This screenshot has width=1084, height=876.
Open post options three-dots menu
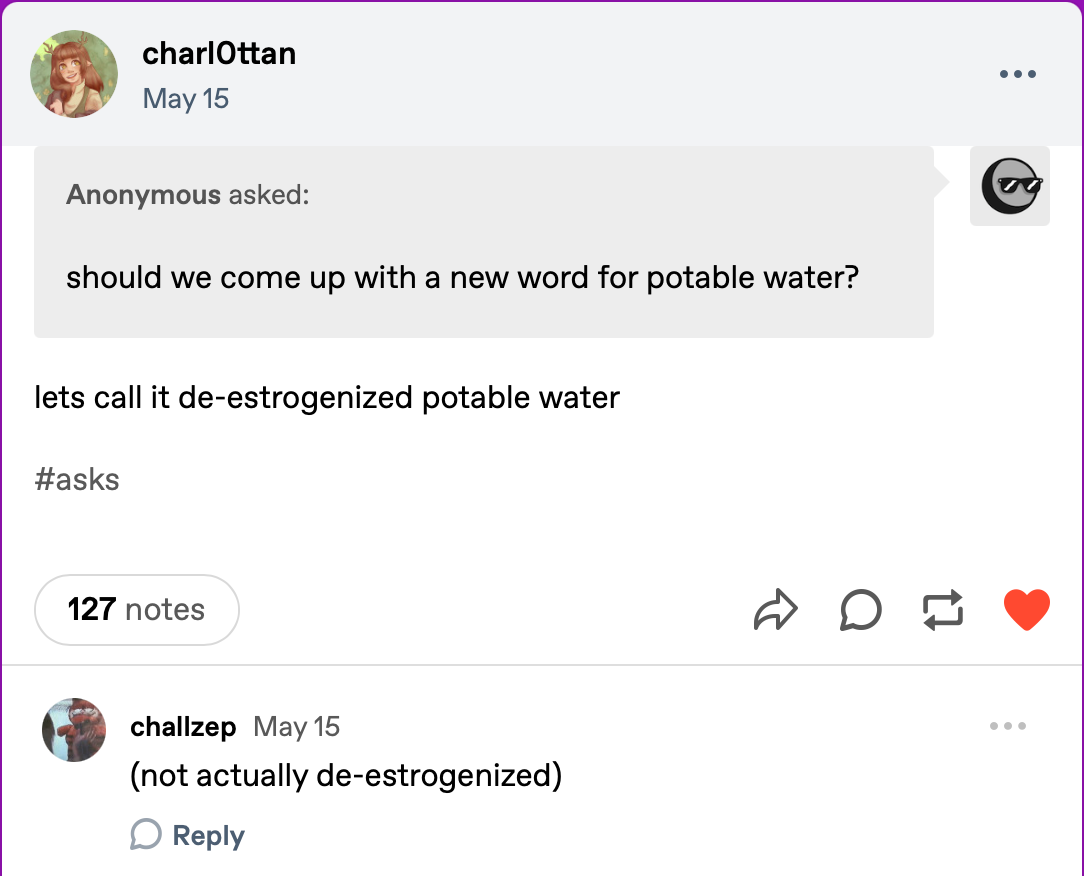click(1018, 74)
